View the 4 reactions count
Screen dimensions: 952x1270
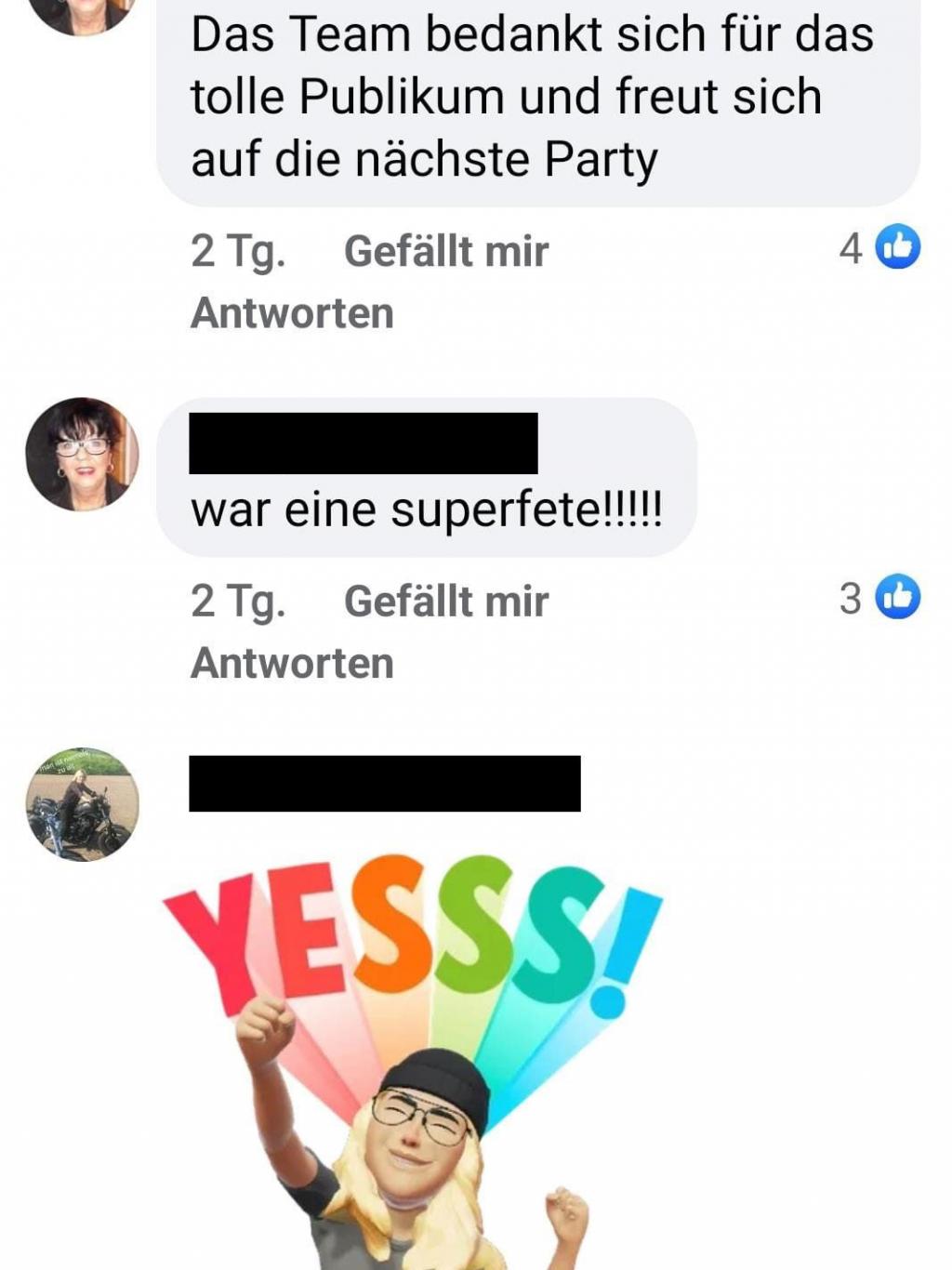tap(851, 248)
